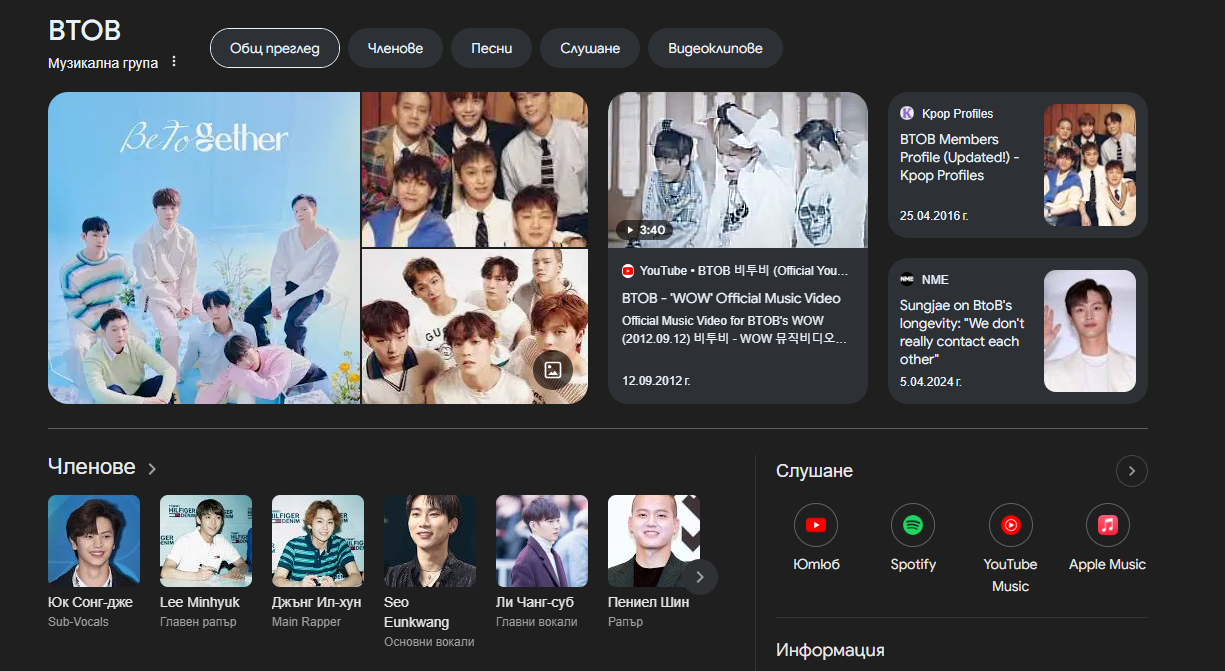Click the NME source logo
Screen dimensions: 1225x671
(x=907, y=280)
